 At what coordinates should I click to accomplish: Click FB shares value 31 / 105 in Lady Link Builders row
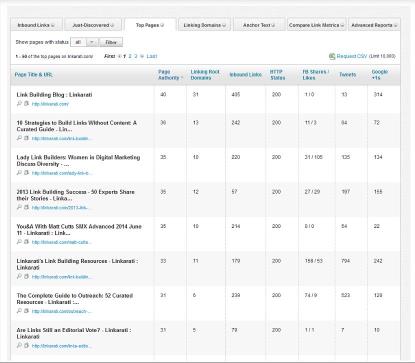(x=314, y=157)
